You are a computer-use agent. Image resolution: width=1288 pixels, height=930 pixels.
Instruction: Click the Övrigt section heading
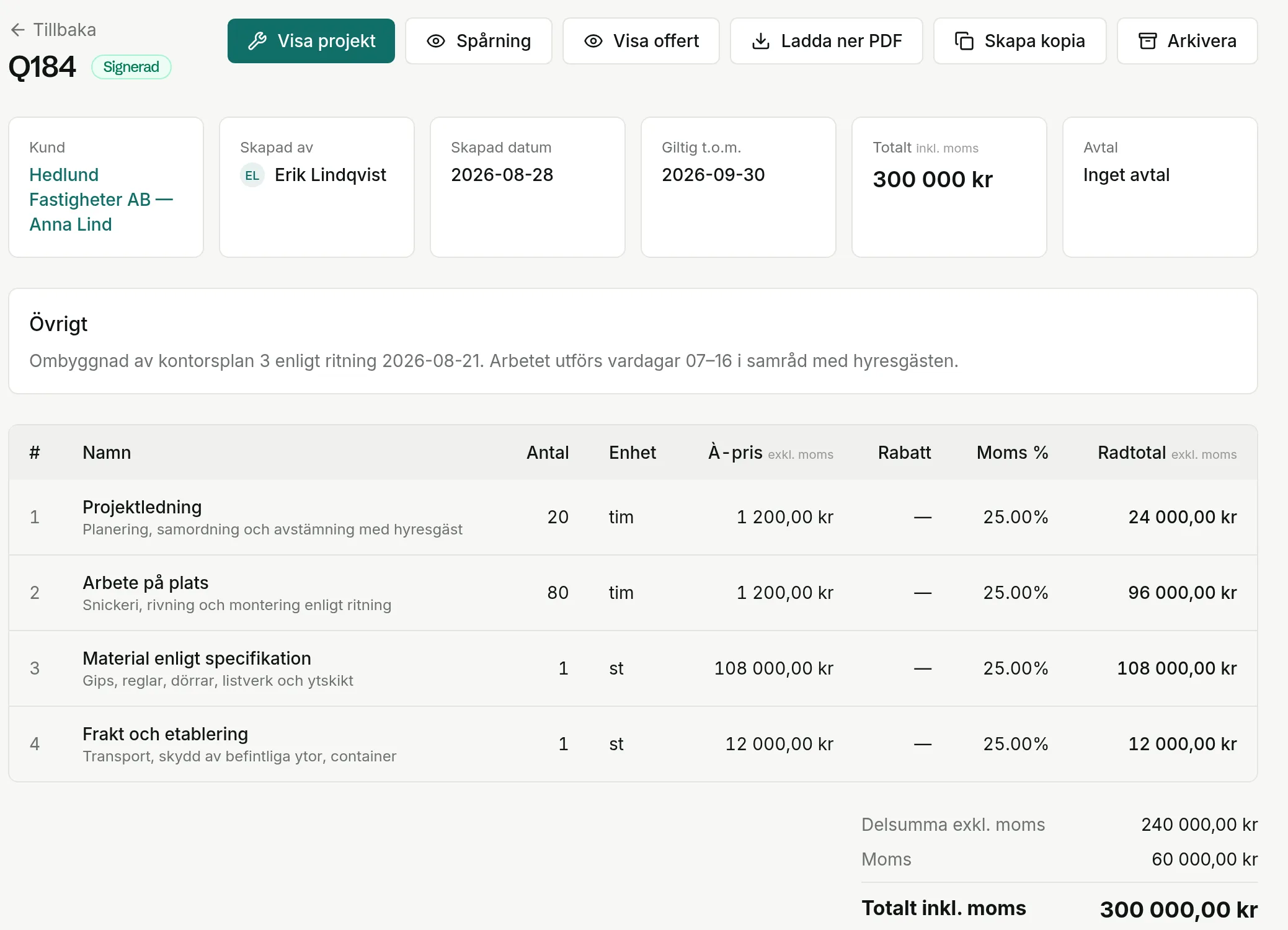[x=58, y=324]
